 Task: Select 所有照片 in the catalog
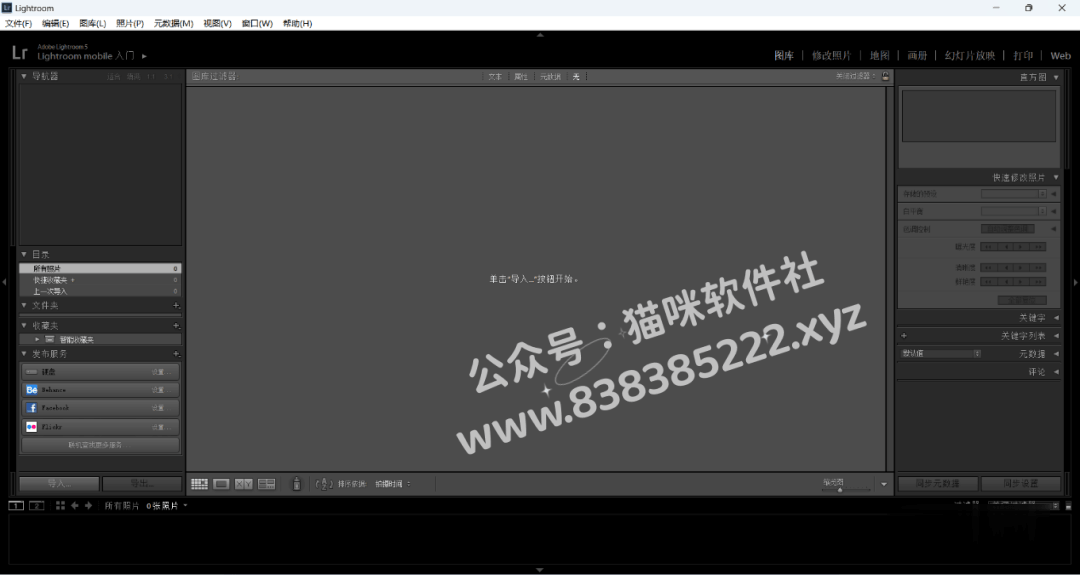pos(101,269)
